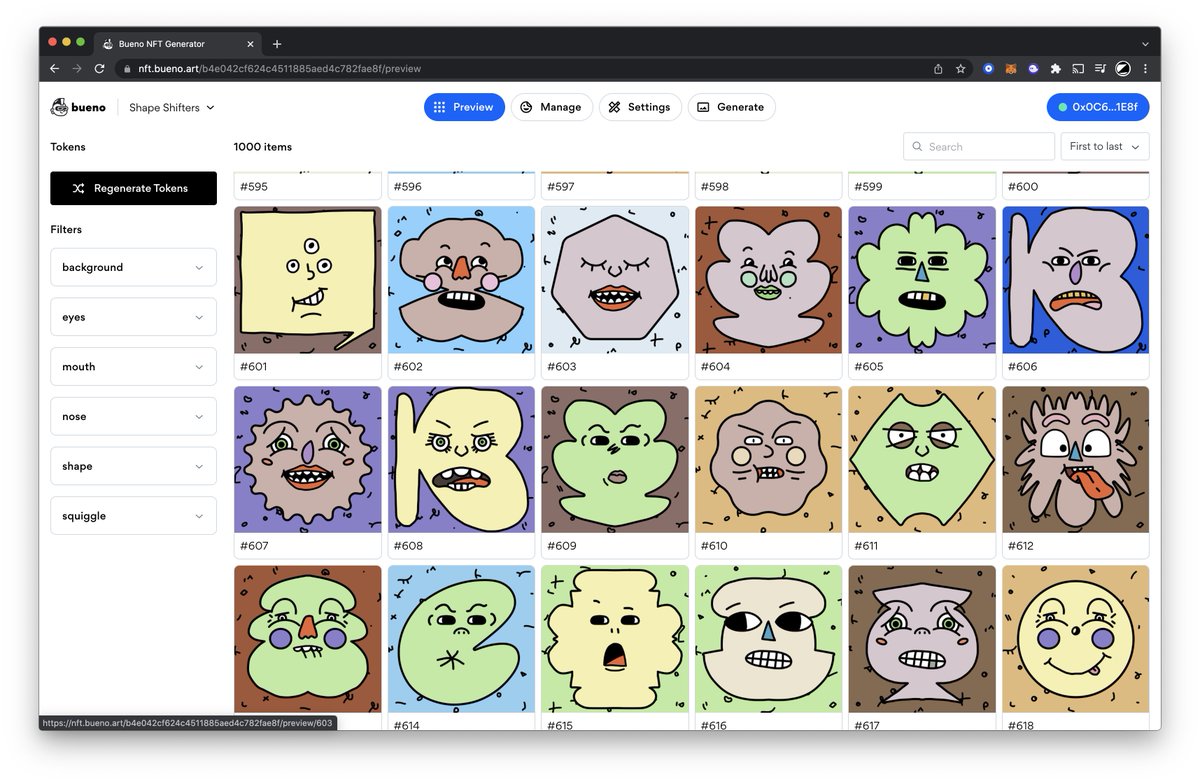Go to the Generate tab
The height and width of the screenshot is (782, 1200).
click(731, 107)
